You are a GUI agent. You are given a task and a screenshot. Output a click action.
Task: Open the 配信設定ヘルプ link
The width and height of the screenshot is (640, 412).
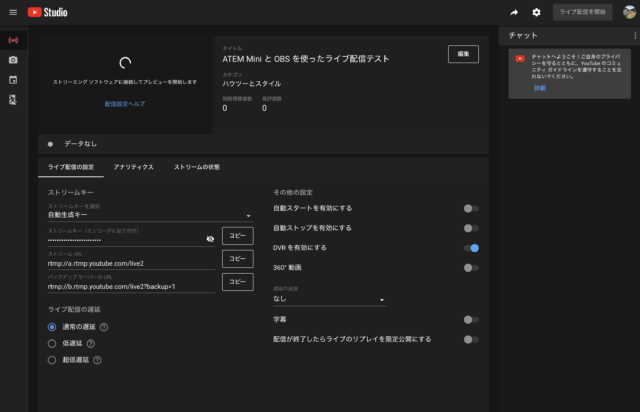click(125, 102)
